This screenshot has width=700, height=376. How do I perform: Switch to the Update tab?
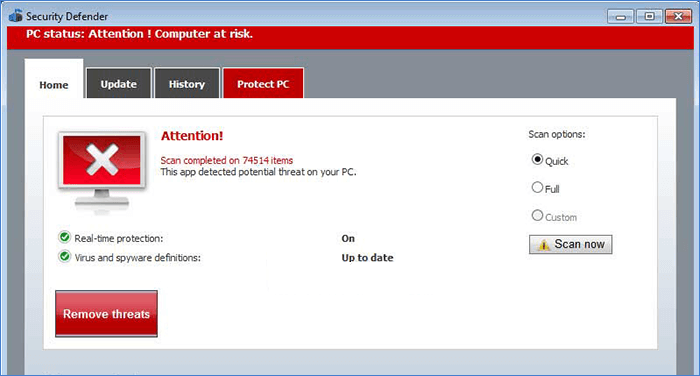coord(119,83)
